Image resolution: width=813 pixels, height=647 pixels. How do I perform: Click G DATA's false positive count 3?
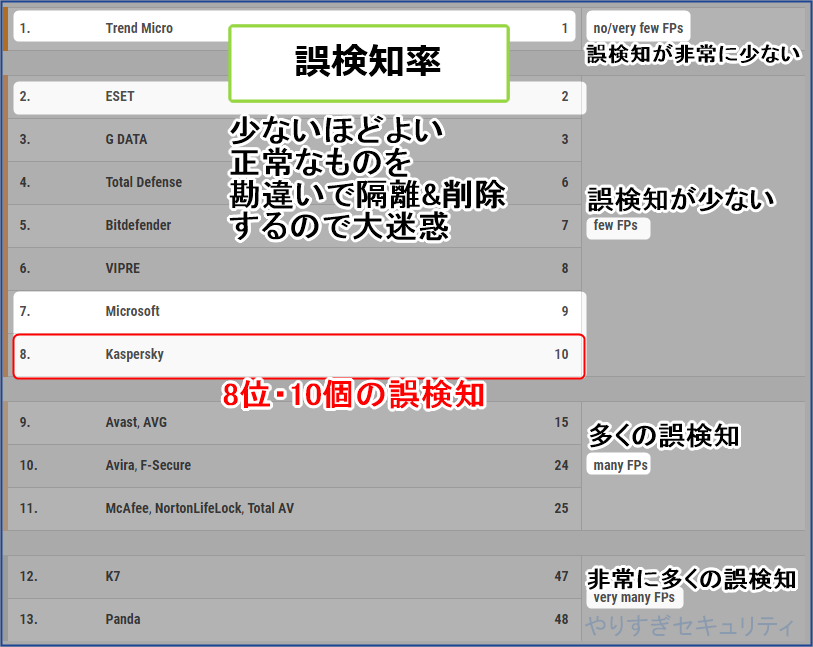(565, 139)
